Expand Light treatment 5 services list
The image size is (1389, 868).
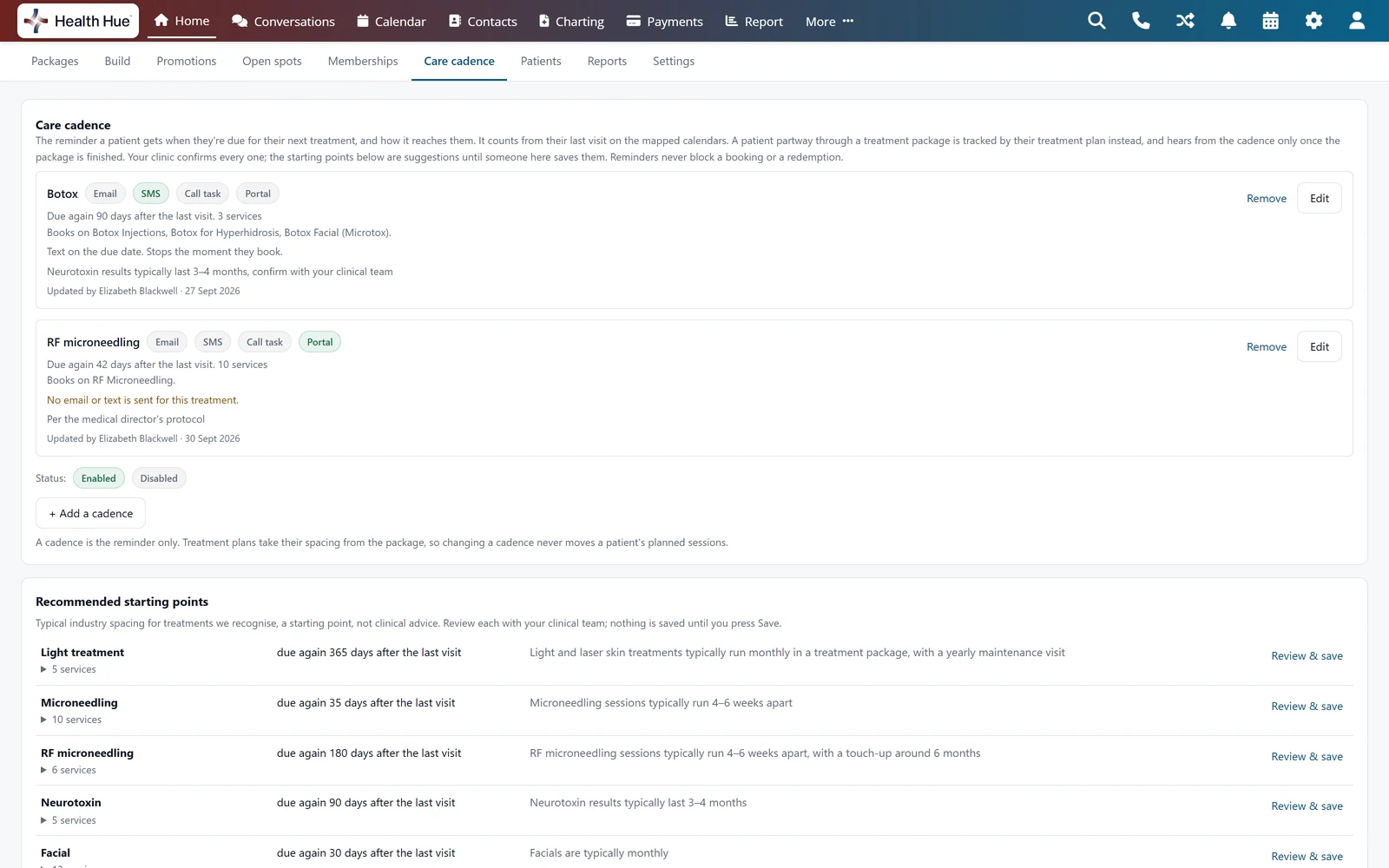point(69,669)
